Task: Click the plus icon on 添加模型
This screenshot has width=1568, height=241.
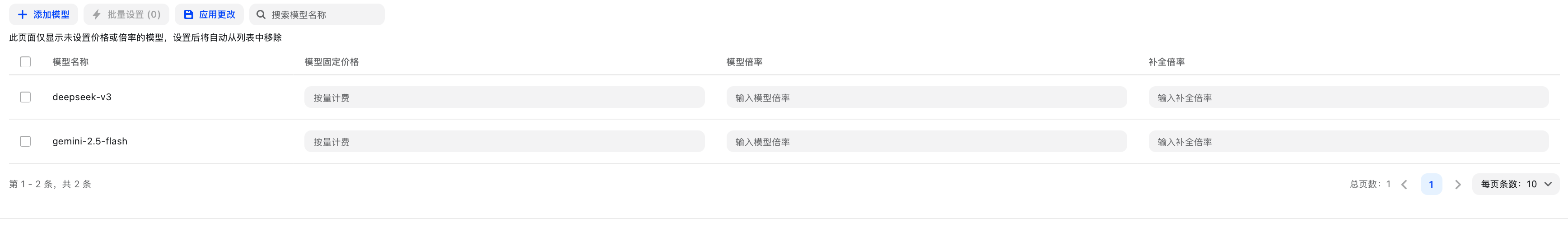Action: click(x=23, y=14)
